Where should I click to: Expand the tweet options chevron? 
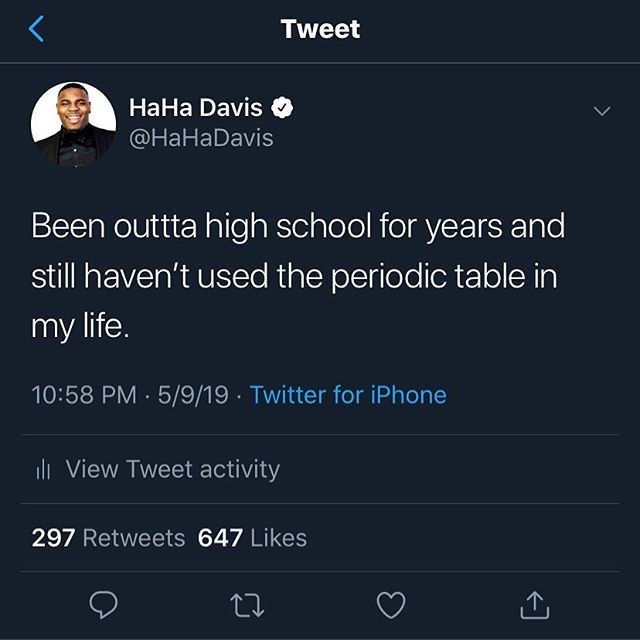602,111
